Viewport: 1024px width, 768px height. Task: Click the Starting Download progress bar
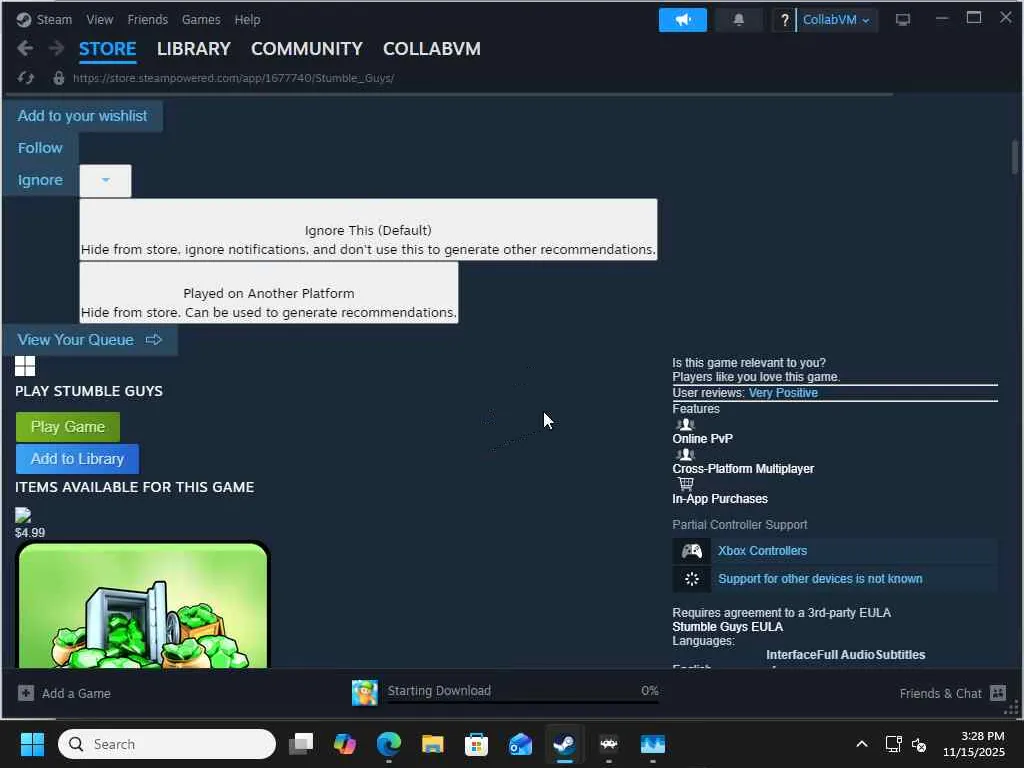(522, 702)
